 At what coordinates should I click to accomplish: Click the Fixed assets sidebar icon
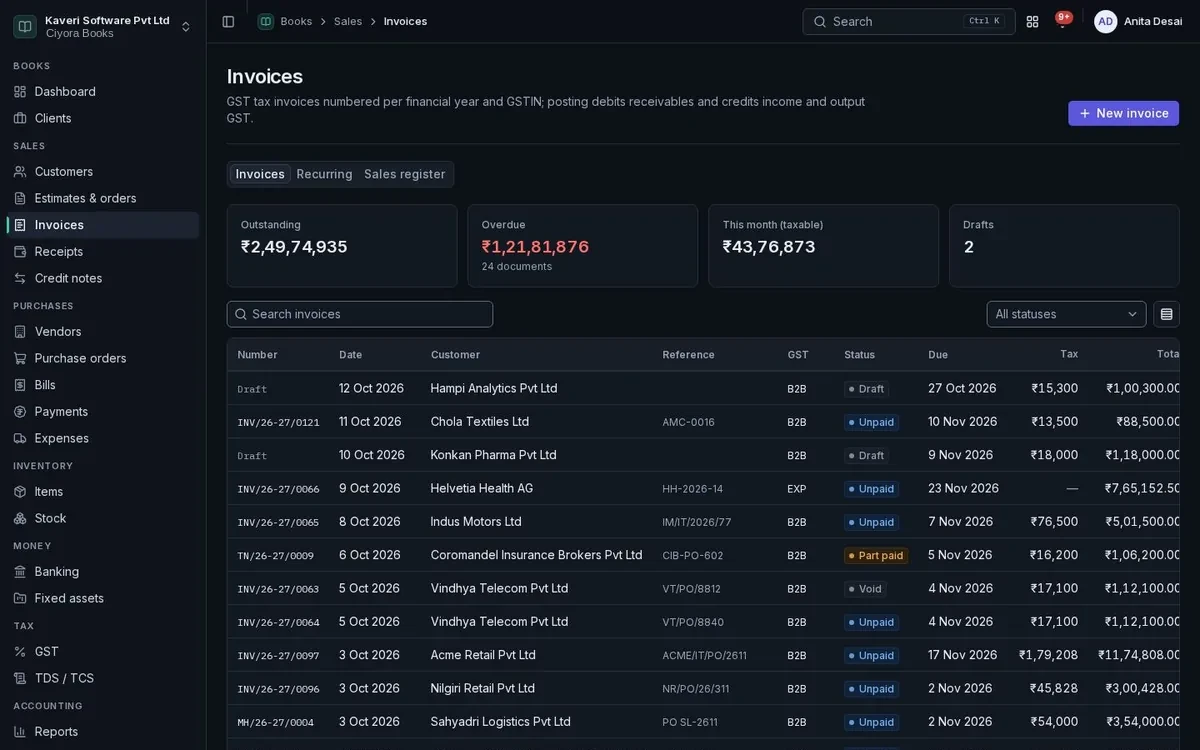(x=20, y=598)
